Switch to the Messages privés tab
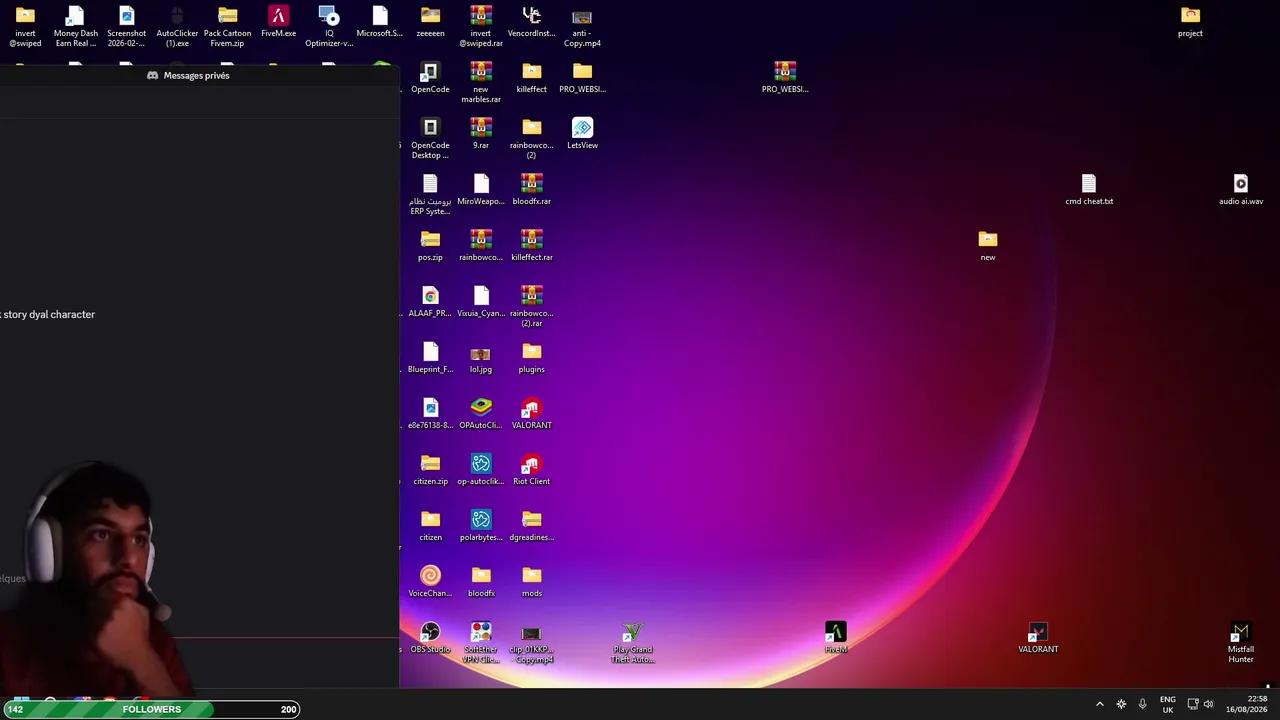 point(188,75)
